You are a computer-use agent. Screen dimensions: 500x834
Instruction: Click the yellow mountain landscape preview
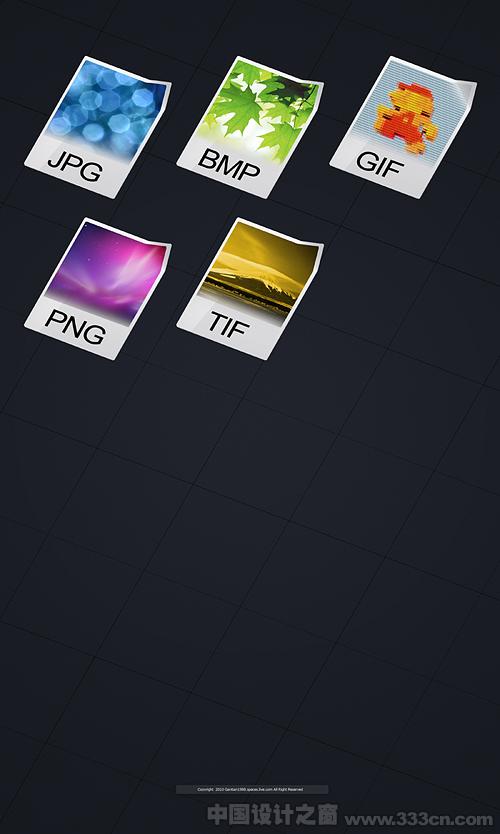[261, 271]
